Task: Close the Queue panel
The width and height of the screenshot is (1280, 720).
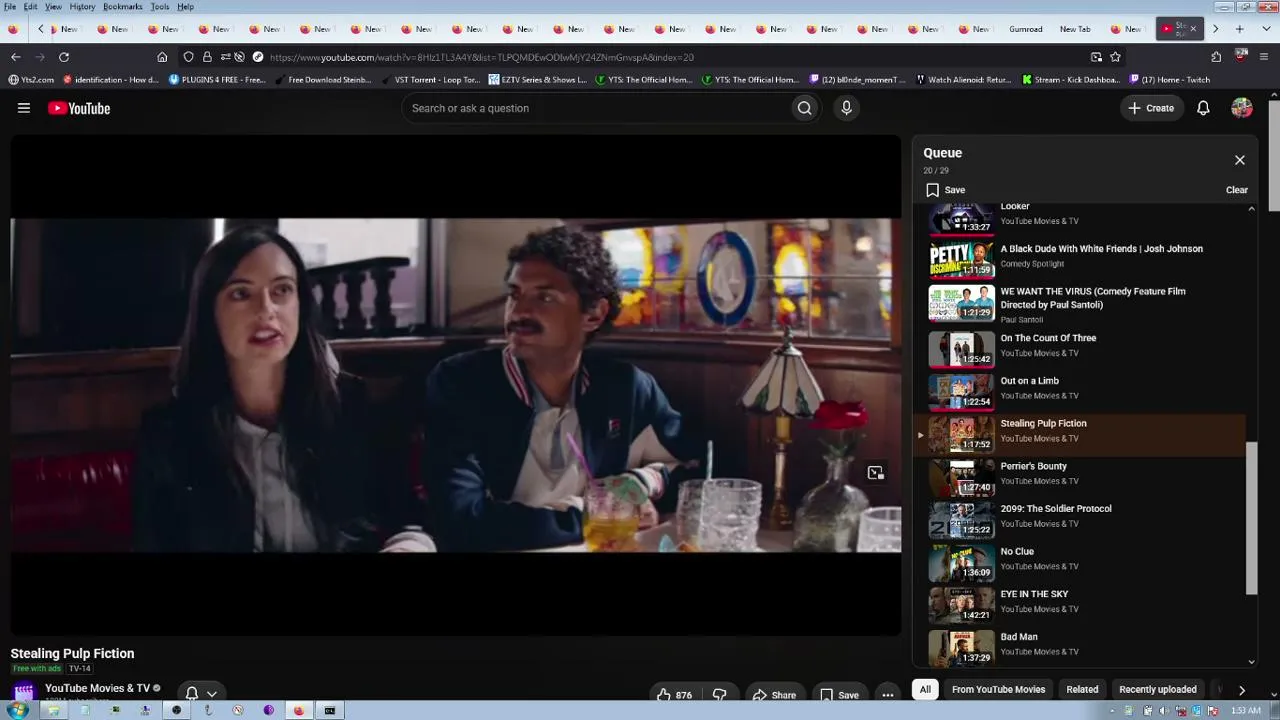Action: click(1240, 160)
